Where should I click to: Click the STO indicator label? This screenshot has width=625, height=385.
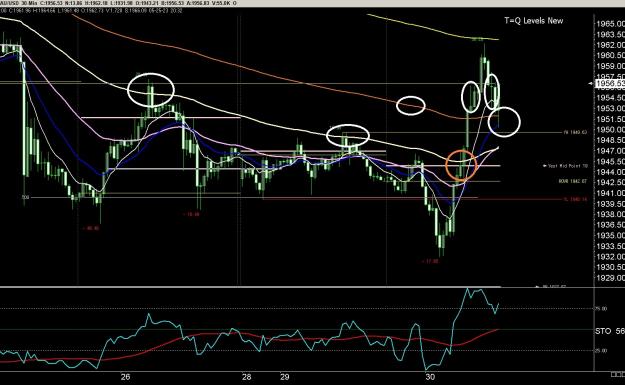click(610, 331)
